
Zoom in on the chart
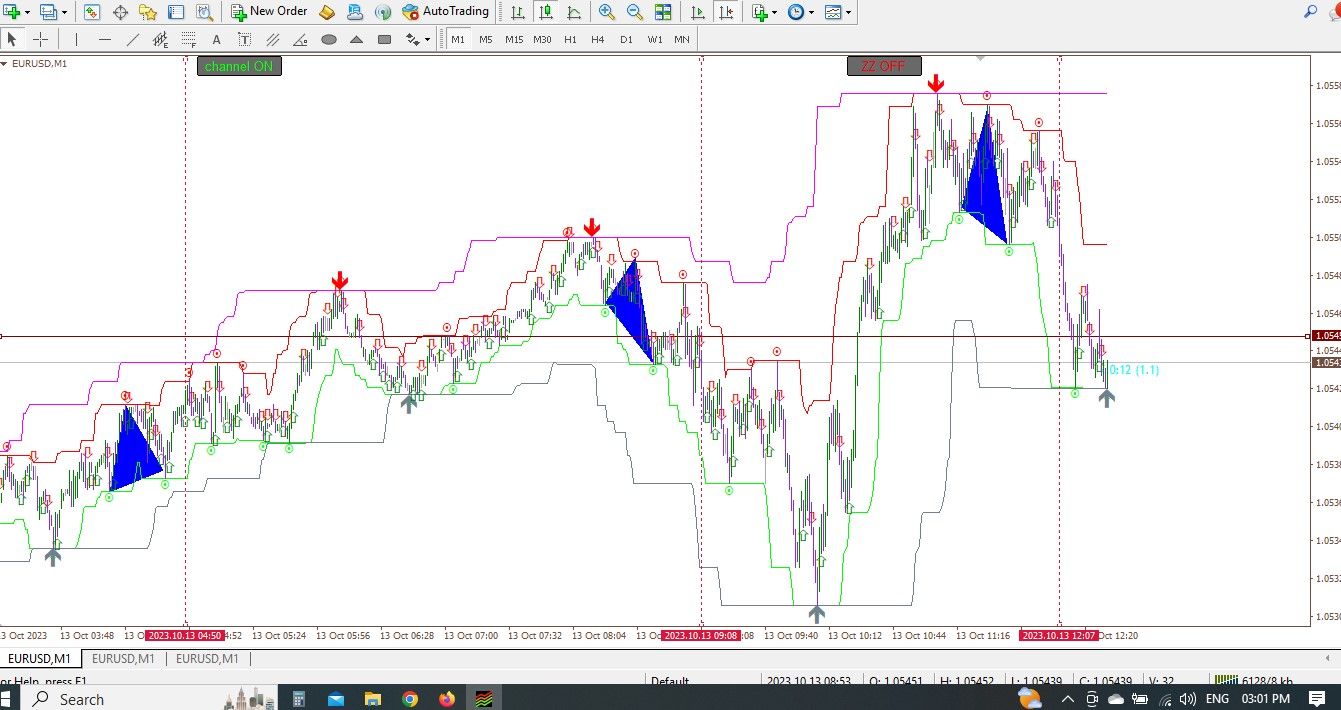tap(607, 12)
